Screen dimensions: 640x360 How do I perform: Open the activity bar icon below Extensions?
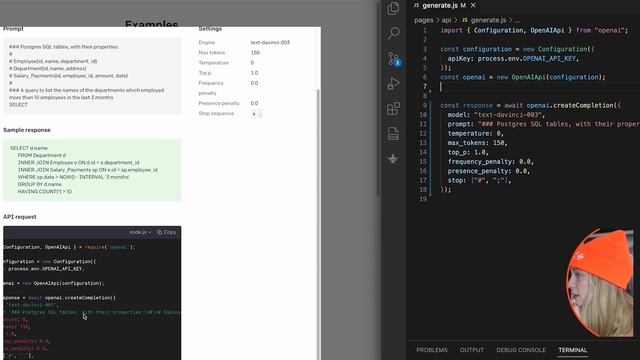click(x=393, y=133)
